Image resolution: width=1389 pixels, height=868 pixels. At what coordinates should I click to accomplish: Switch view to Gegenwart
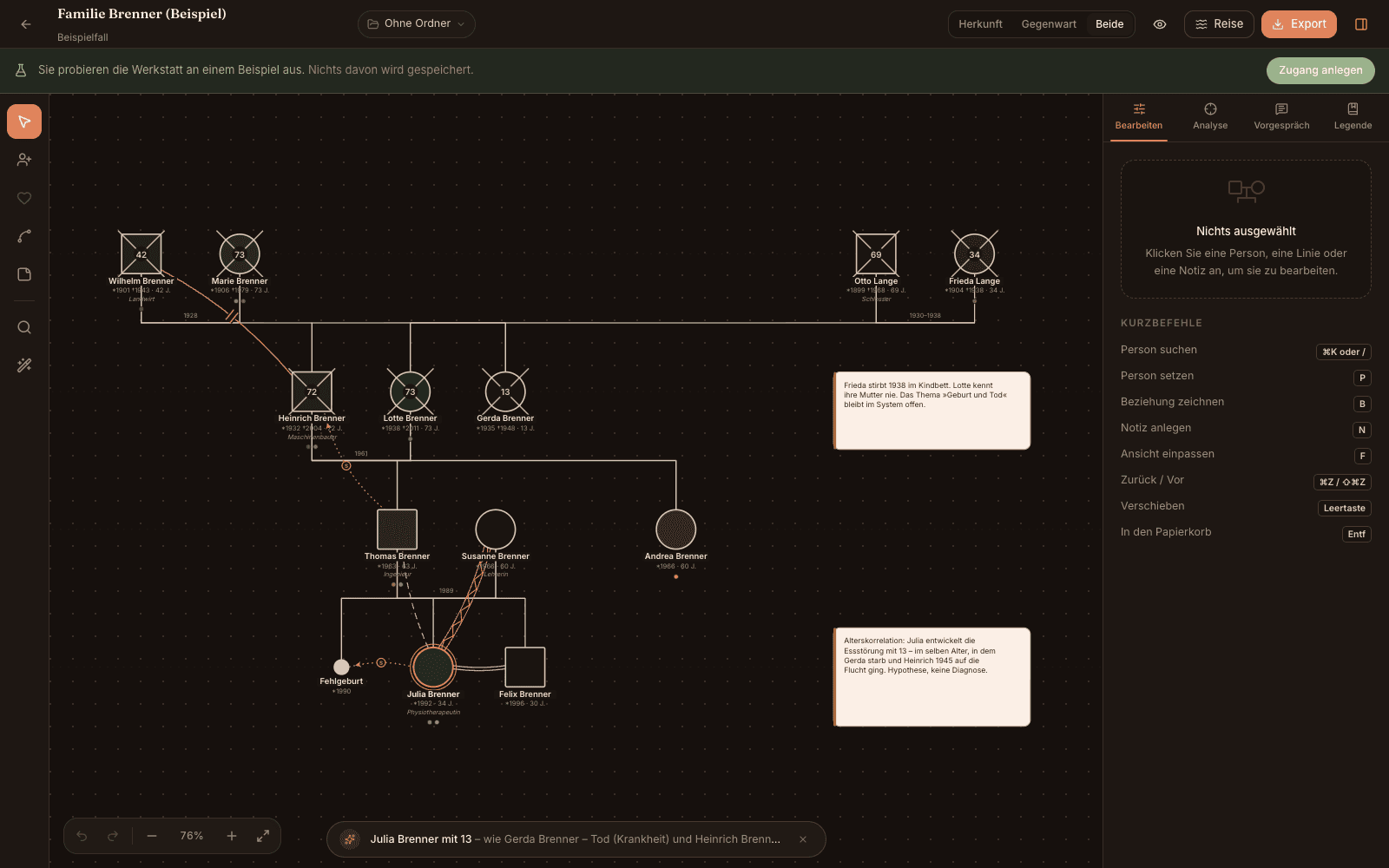1049,24
